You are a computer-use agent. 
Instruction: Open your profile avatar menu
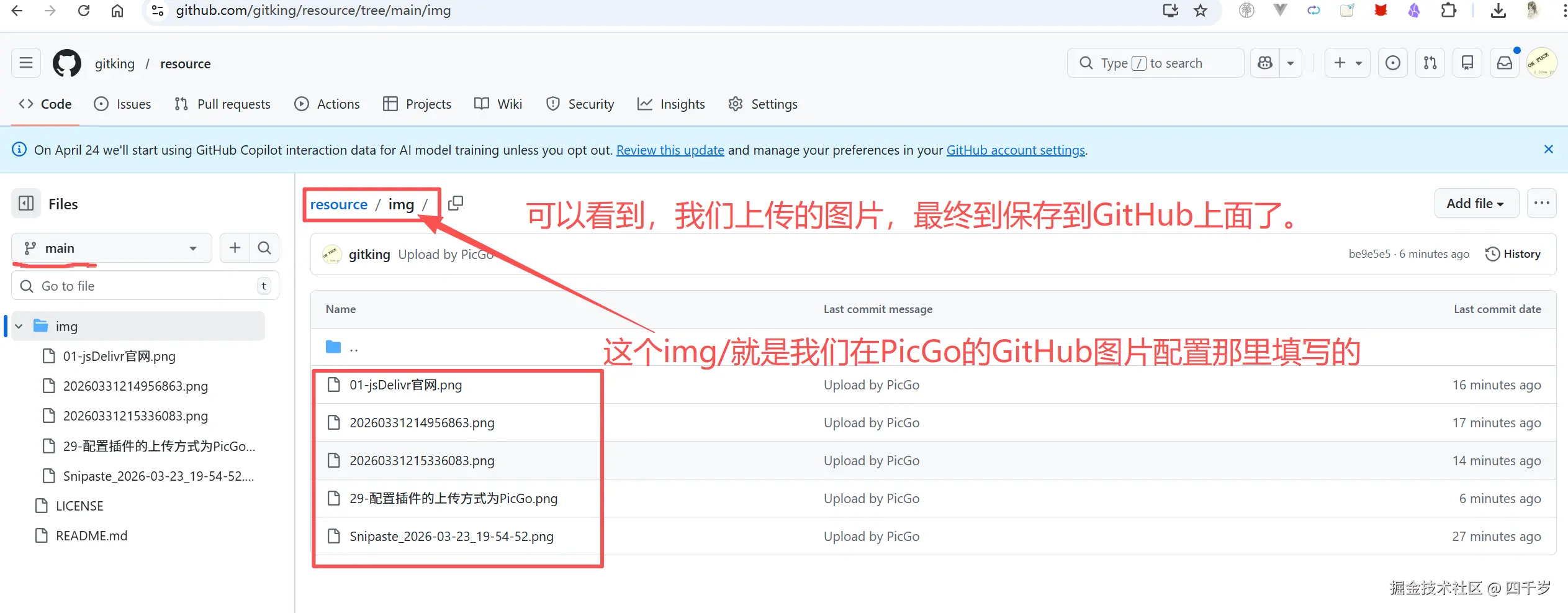1543,63
